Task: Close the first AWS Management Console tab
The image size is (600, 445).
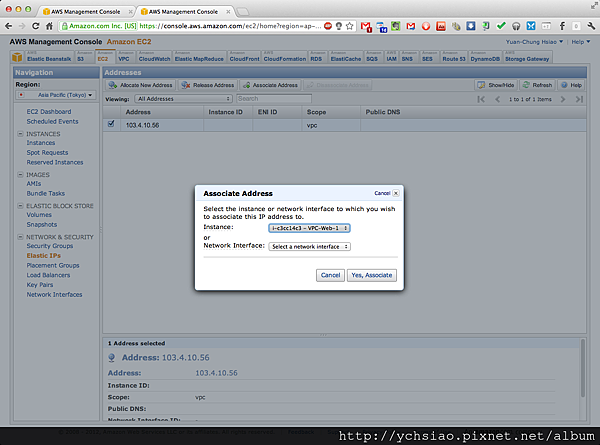Action: coord(130,12)
